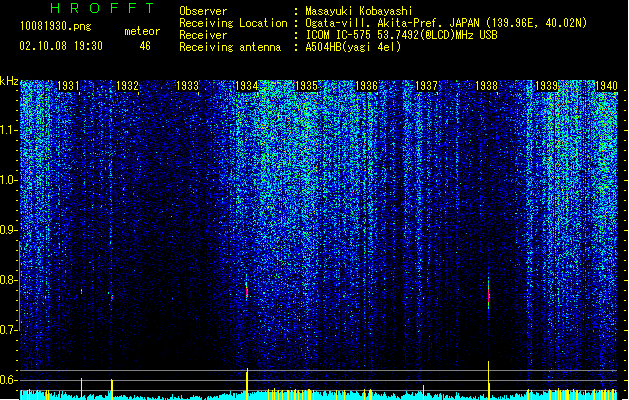Click the meteor label
Screen dimensions: 629x400
[142, 31]
